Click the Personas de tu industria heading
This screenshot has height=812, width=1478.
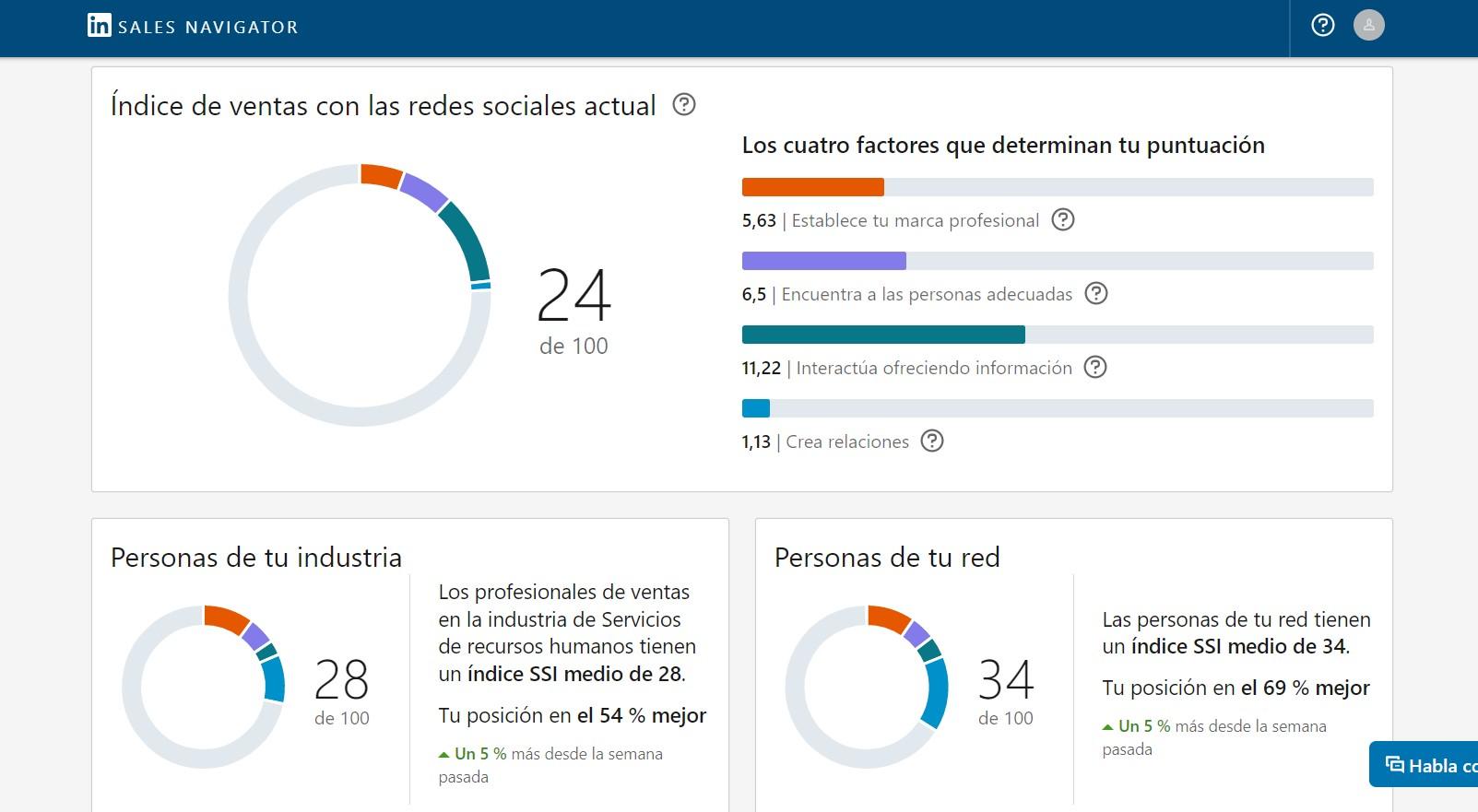click(256, 558)
